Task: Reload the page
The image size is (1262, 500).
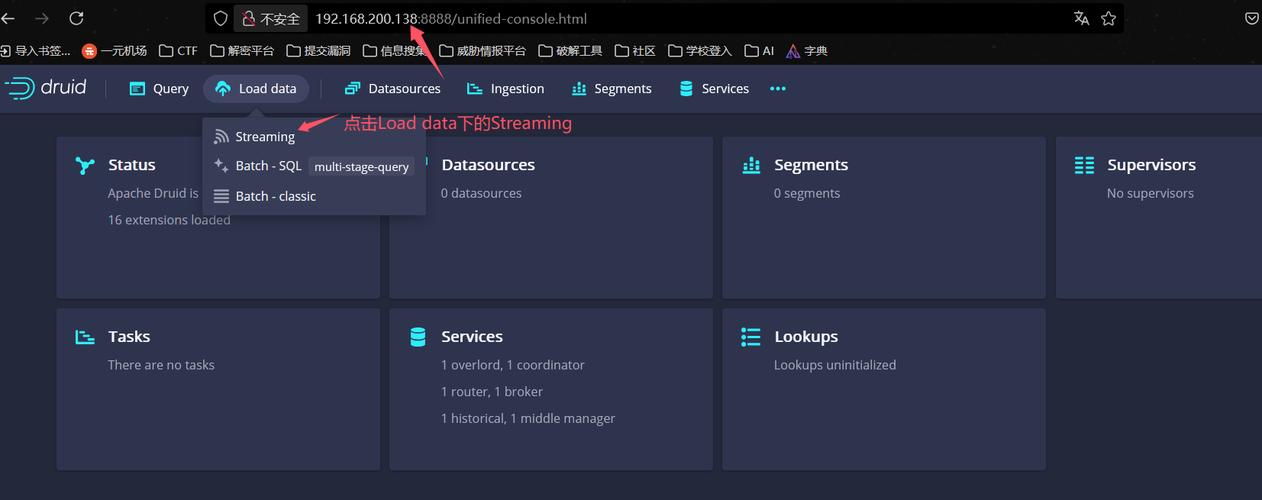Action: tap(76, 18)
